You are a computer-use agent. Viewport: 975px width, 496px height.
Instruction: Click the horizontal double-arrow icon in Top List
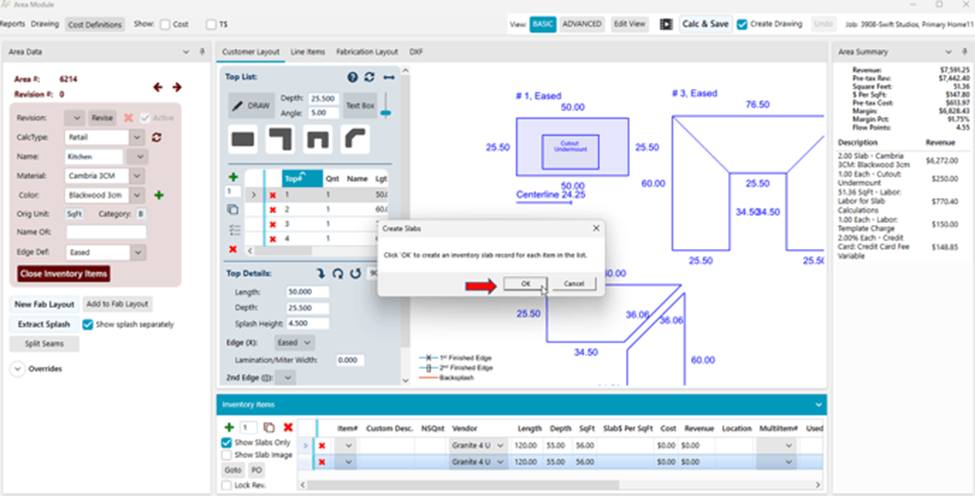point(389,77)
